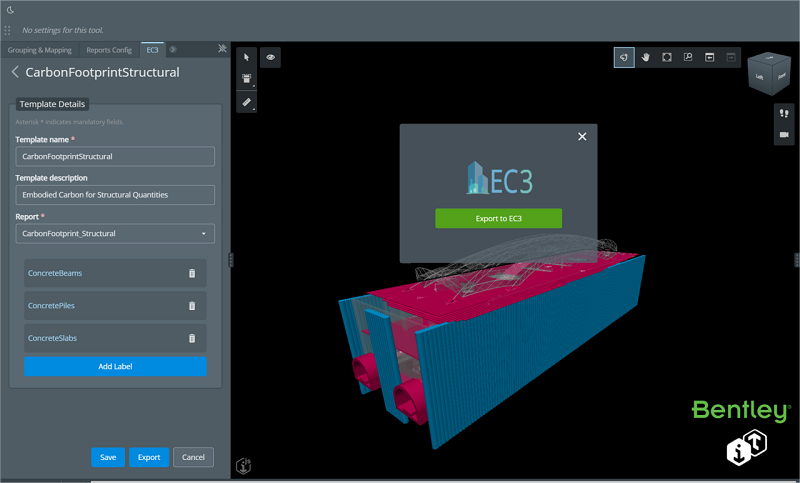The height and width of the screenshot is (483, 800).
Task: Click the View undo icon
Action: tap(710, 57)
